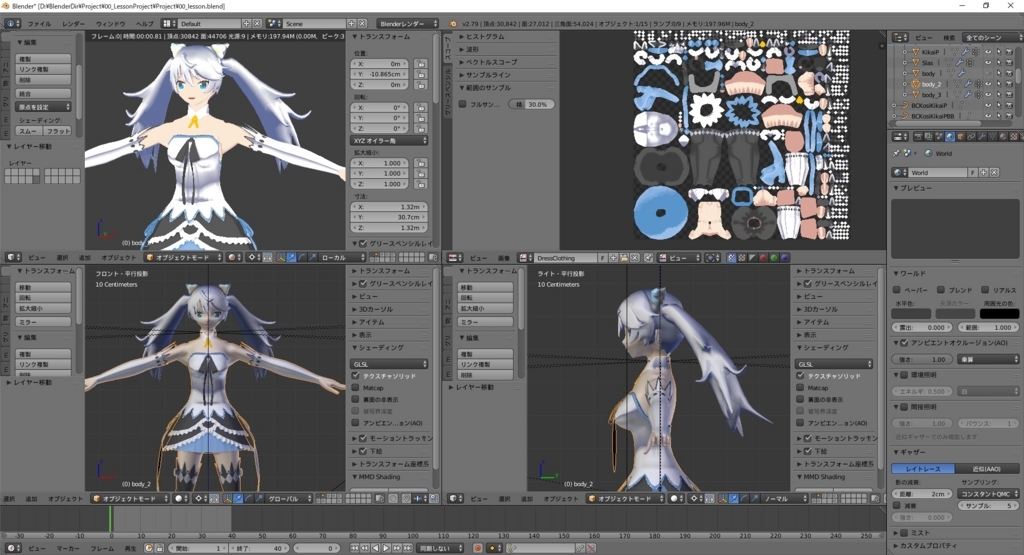The image size is (1024, 555).
Task: Click the timeline use preview range icon
Action: (149, 548)
